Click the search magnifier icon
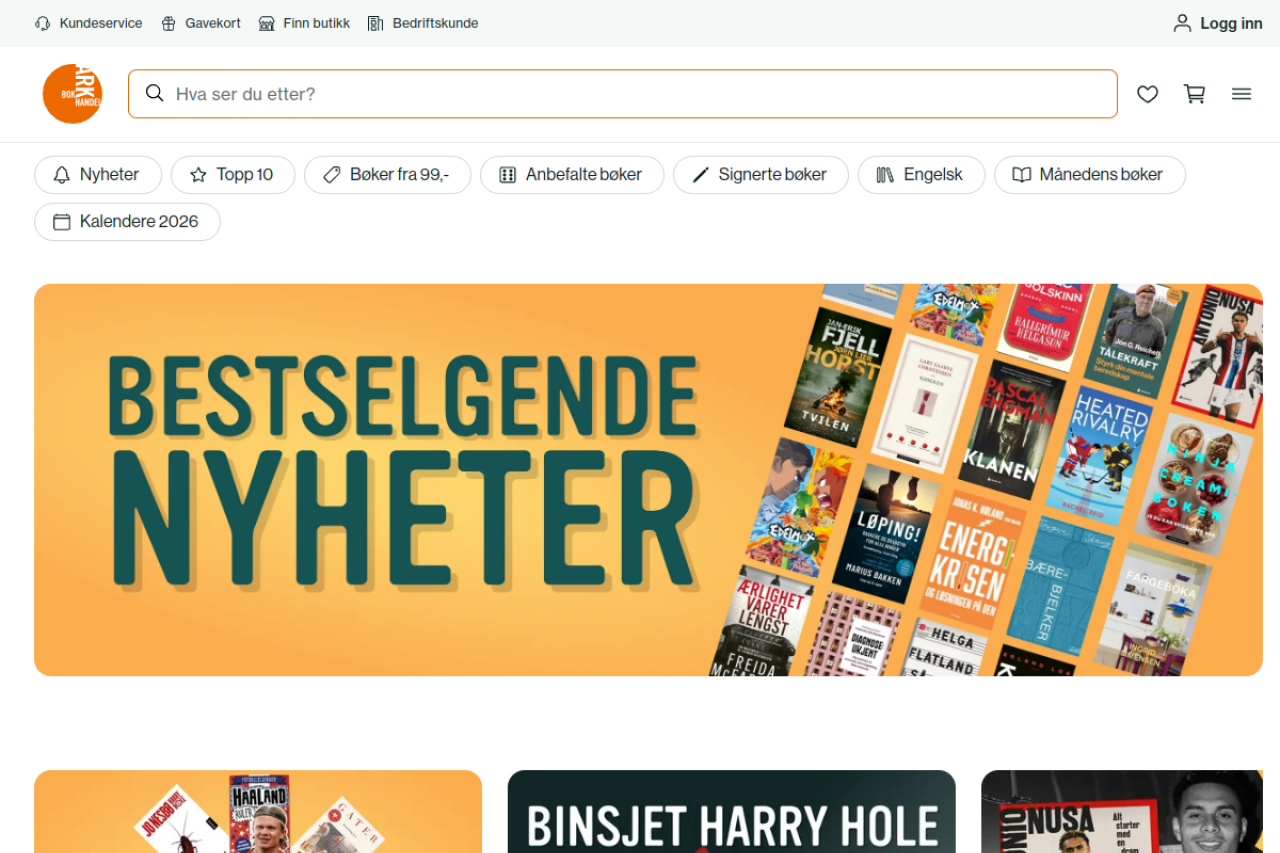Viewport: 1280px width, 853px height. pyautogui.click(x=154, y=93)
